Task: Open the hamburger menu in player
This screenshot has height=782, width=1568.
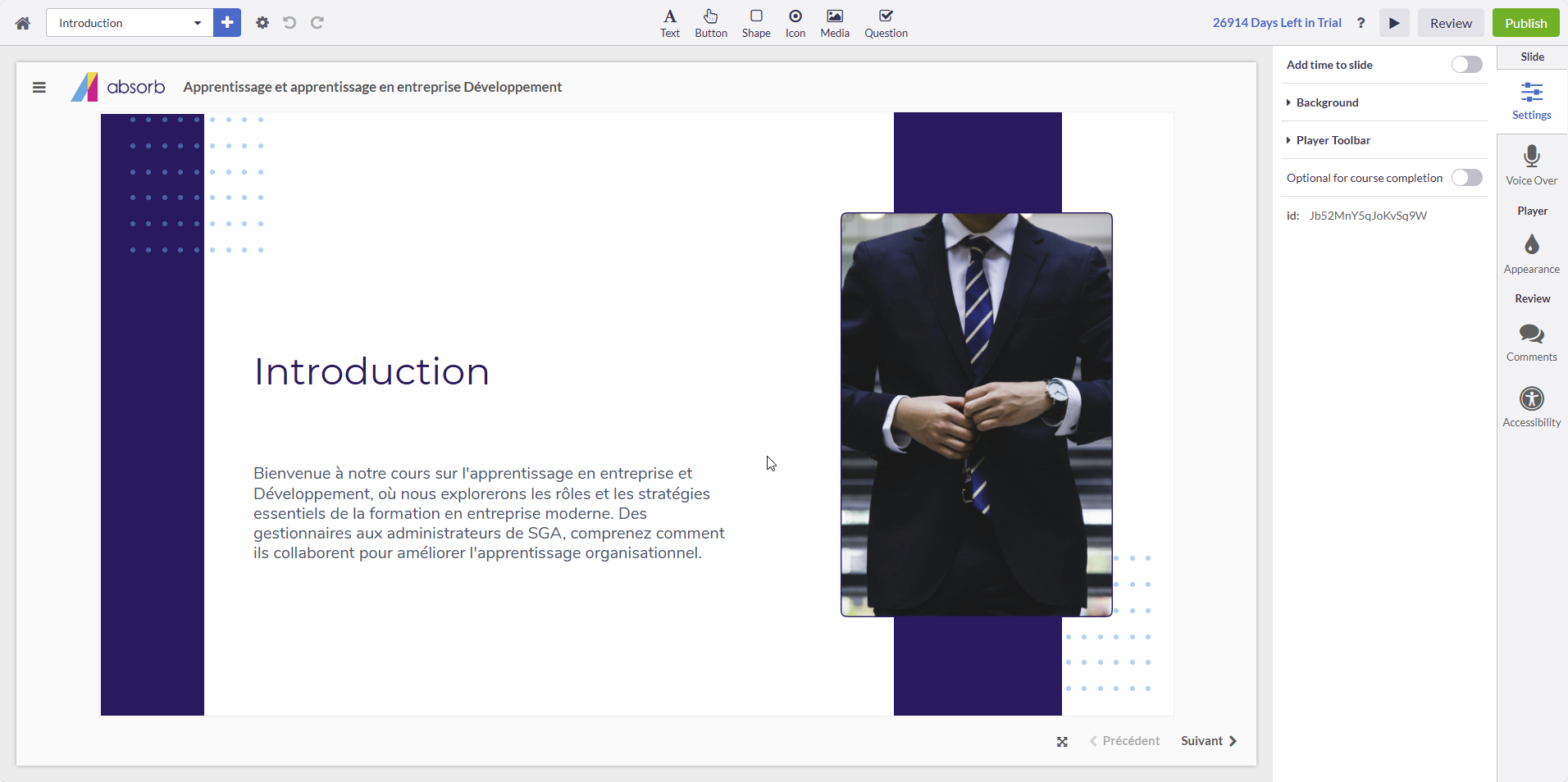Action: coord(39,88)
